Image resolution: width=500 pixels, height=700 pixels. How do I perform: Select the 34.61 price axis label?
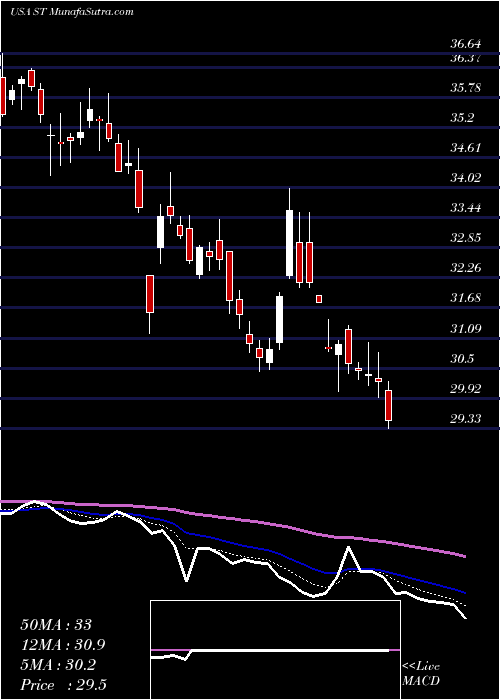465,148
